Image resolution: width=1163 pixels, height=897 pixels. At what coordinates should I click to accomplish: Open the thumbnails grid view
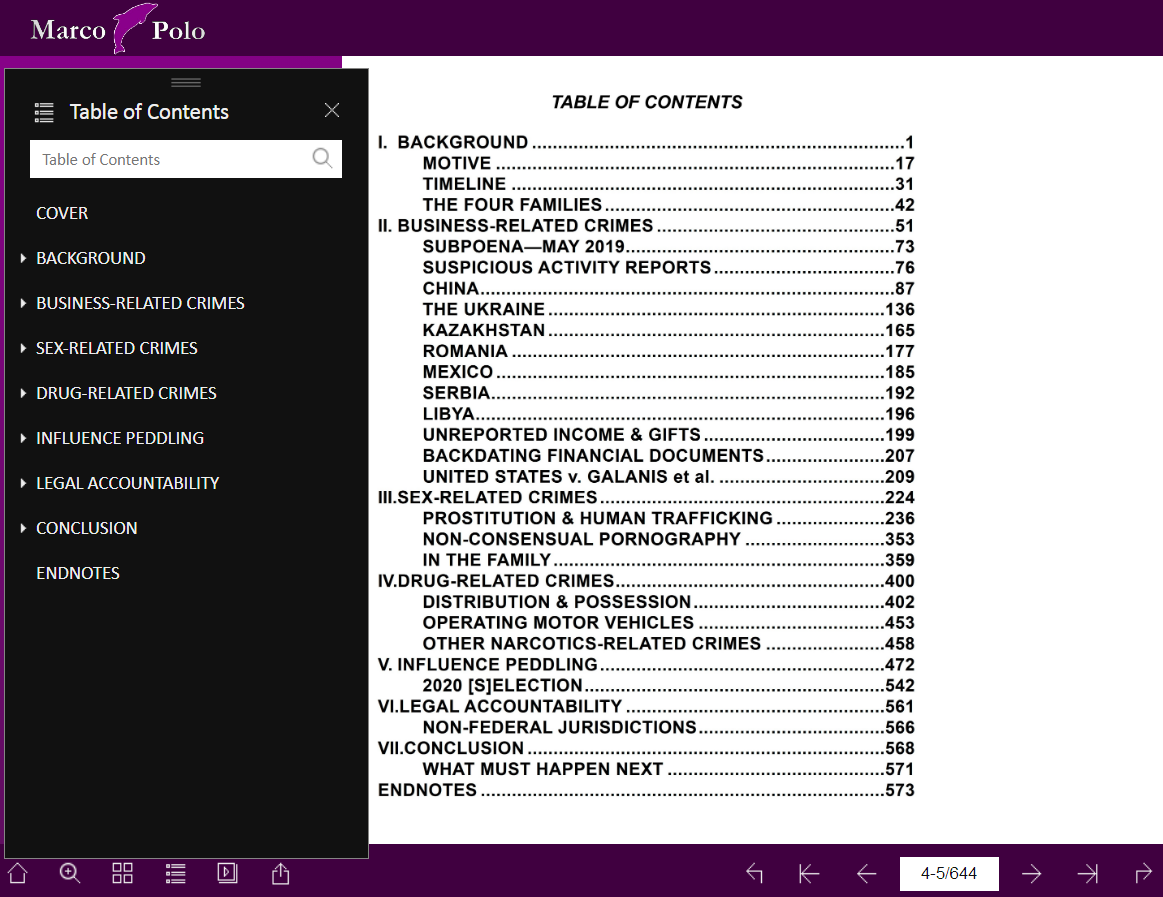[x=122, y=873]
